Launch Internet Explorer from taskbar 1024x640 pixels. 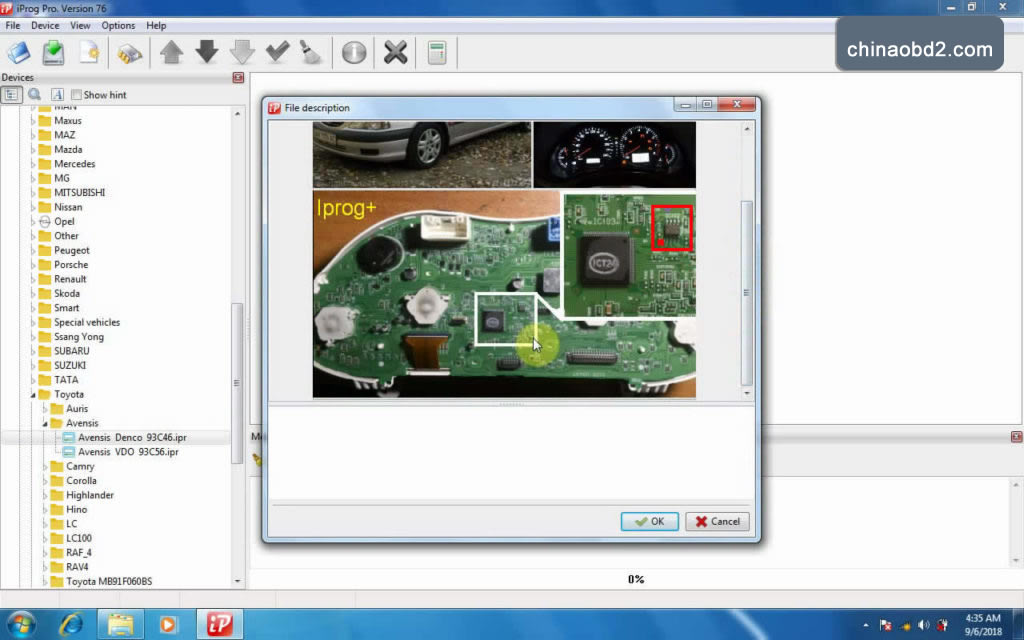tap(71, 625)
